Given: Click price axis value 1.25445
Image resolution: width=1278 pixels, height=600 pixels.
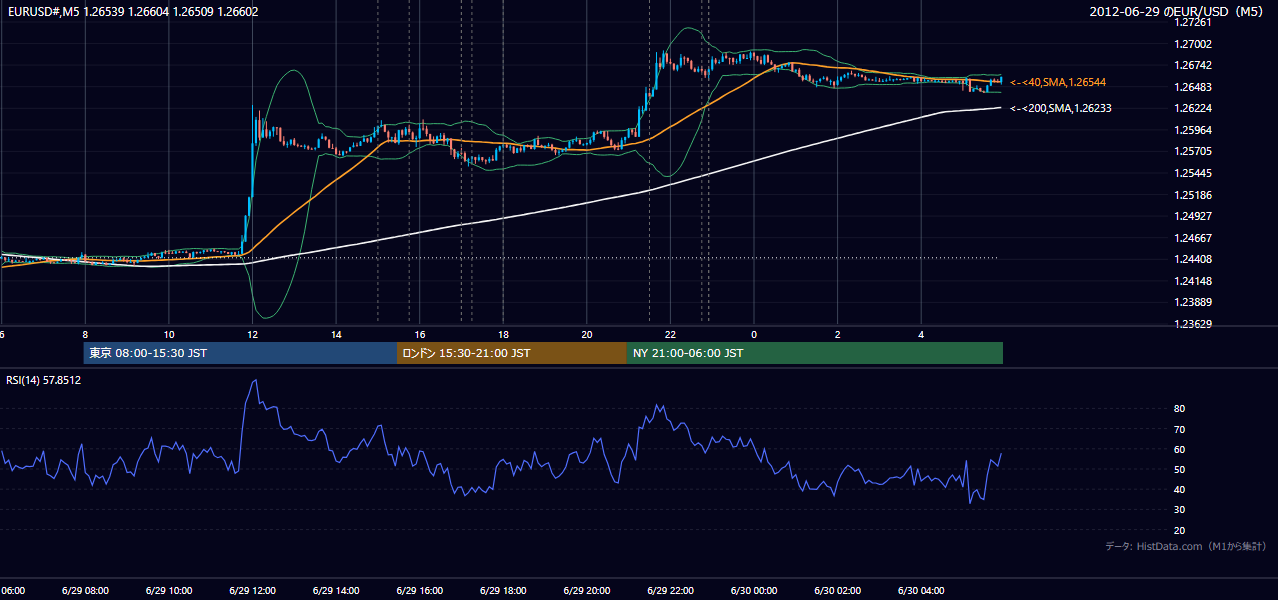Looking at the screenshot, I should pyautogui.click(x=1192, y=173).
